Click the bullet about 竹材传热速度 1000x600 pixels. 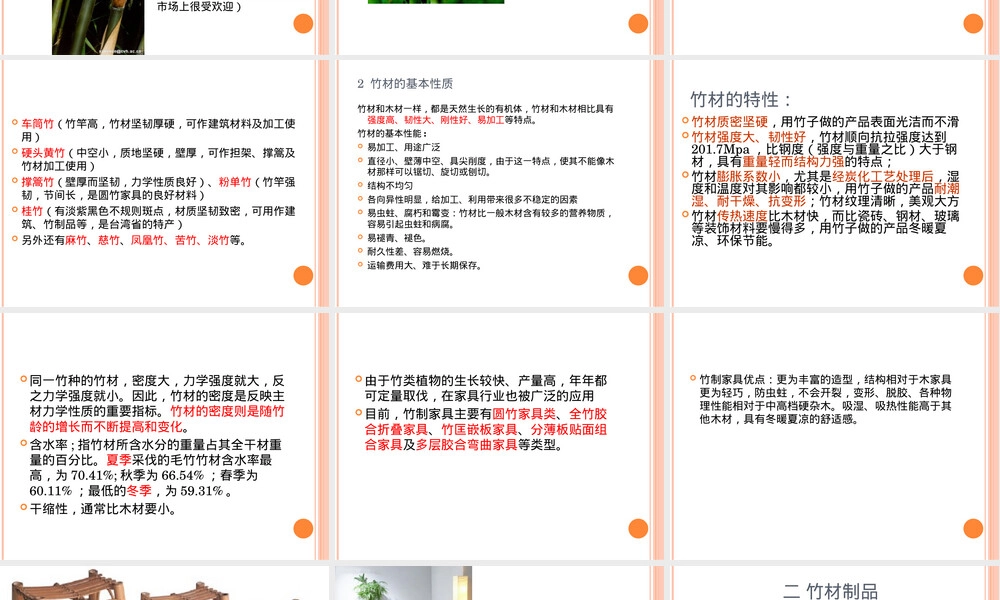(824, 228)
